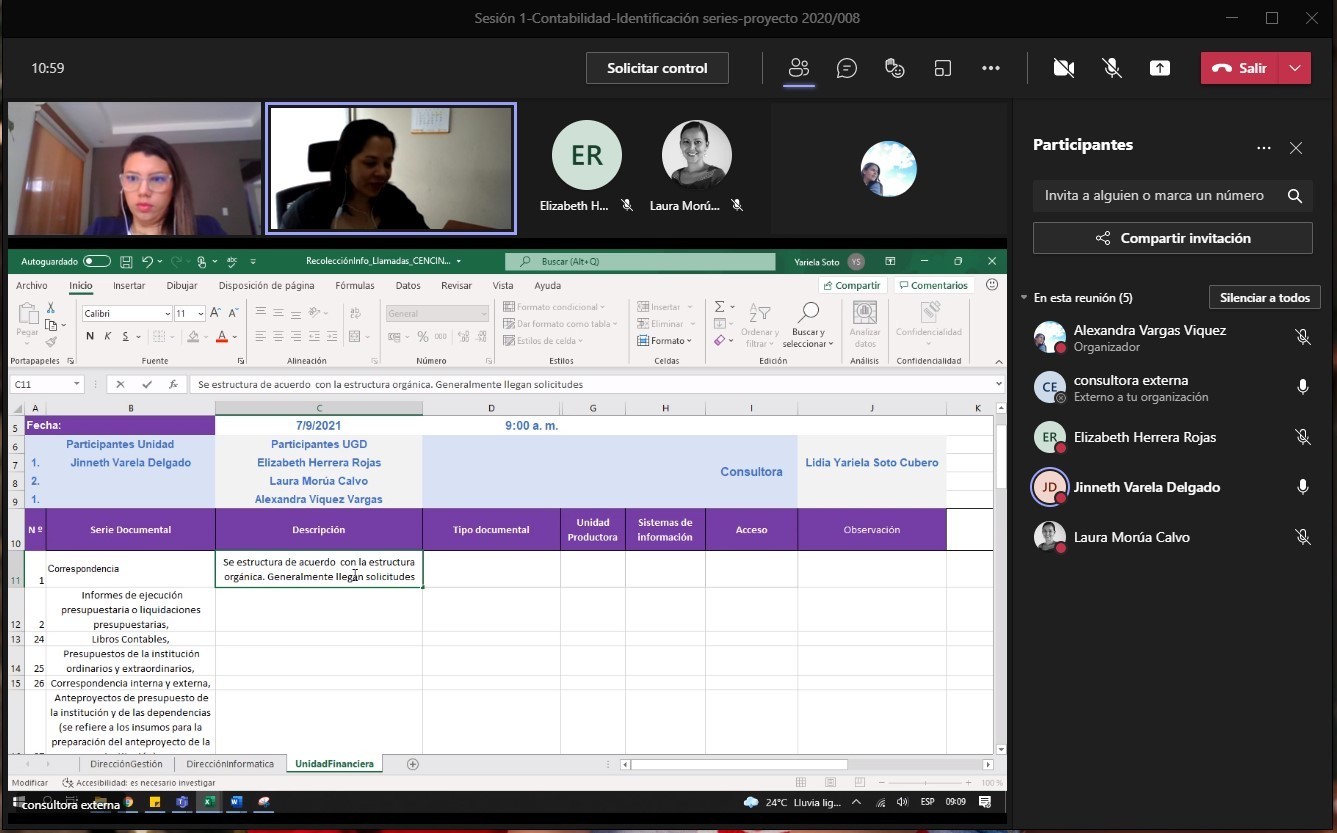Click the show participants icon
The height and width of the screenshot is (833, 1337).
798,68
